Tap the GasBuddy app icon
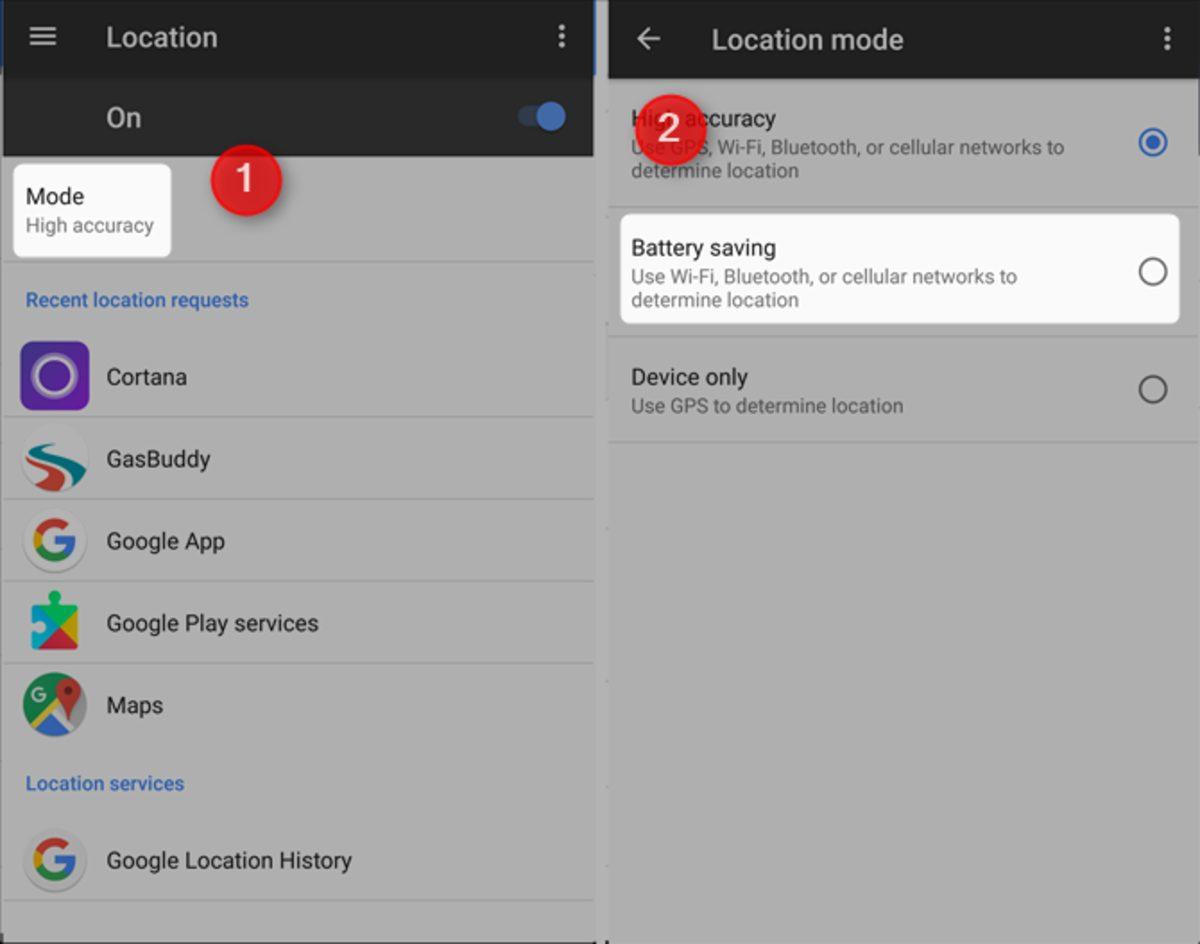 [x=55, y=459]
